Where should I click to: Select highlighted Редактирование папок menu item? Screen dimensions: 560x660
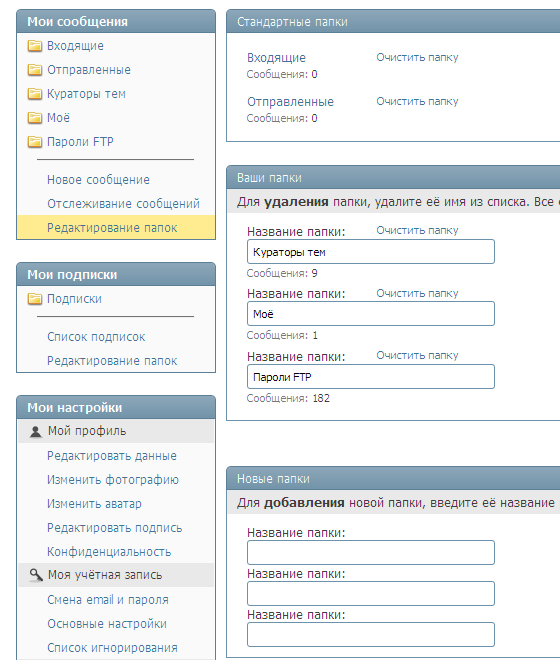pyautogui.click(x=116, y=227)
